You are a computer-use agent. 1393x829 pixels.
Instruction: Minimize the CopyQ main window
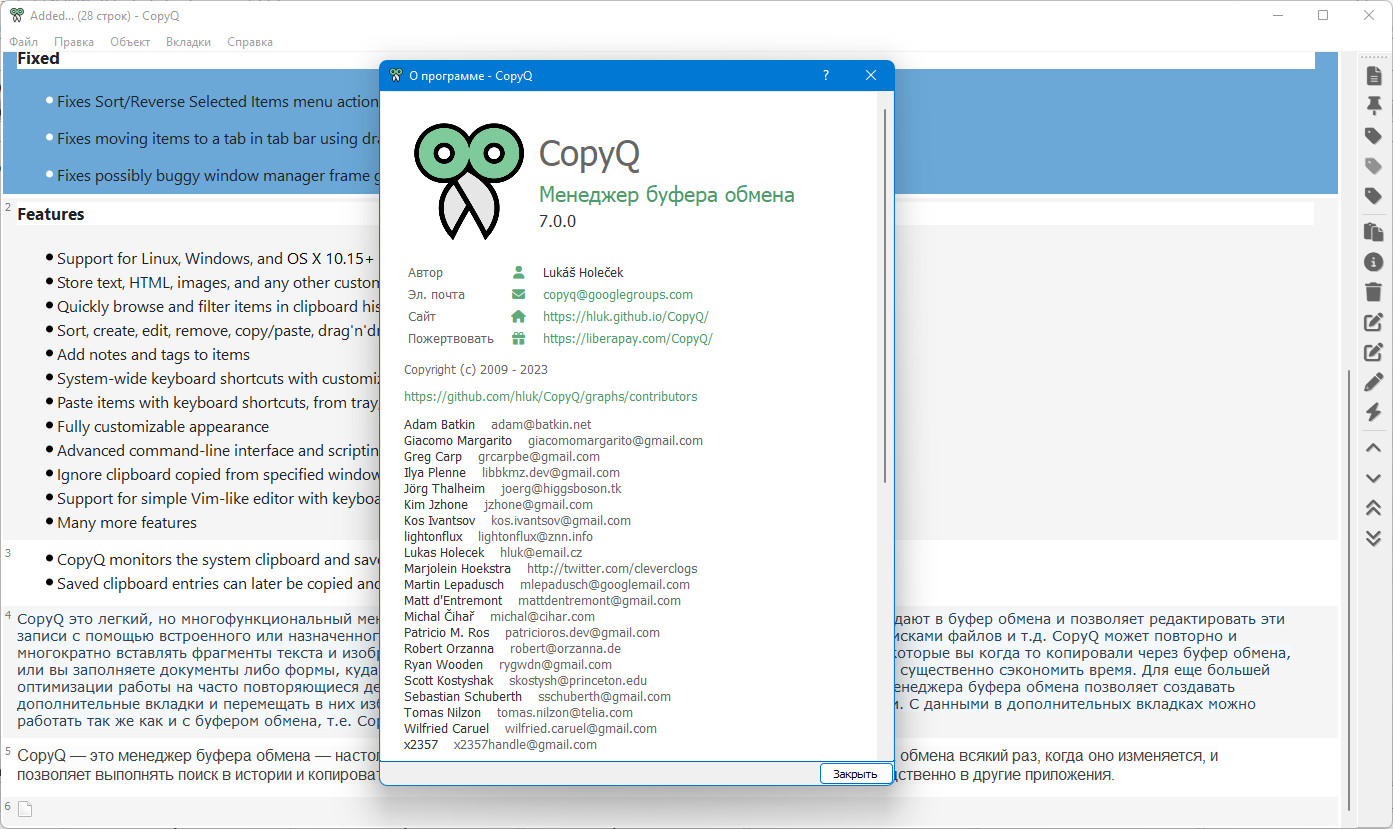pos(1278,16)
